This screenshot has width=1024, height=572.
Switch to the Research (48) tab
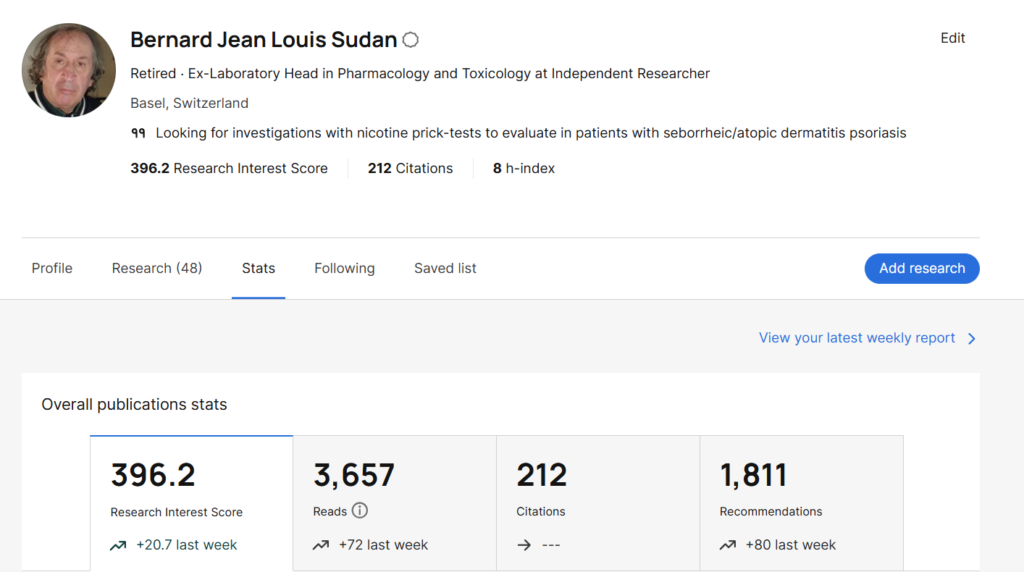tap(157, 268)
